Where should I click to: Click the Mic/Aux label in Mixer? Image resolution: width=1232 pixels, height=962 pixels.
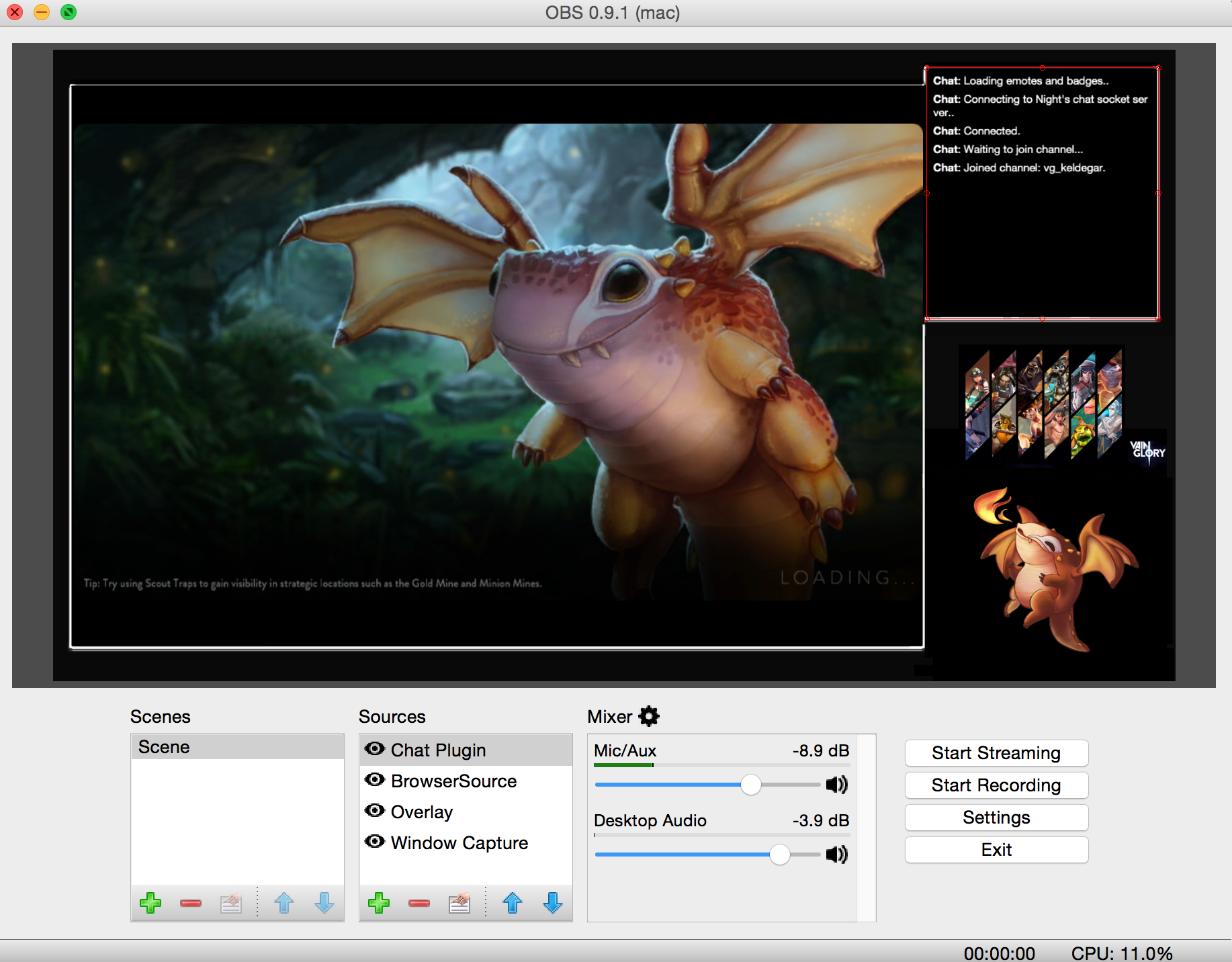click(625, 750)
